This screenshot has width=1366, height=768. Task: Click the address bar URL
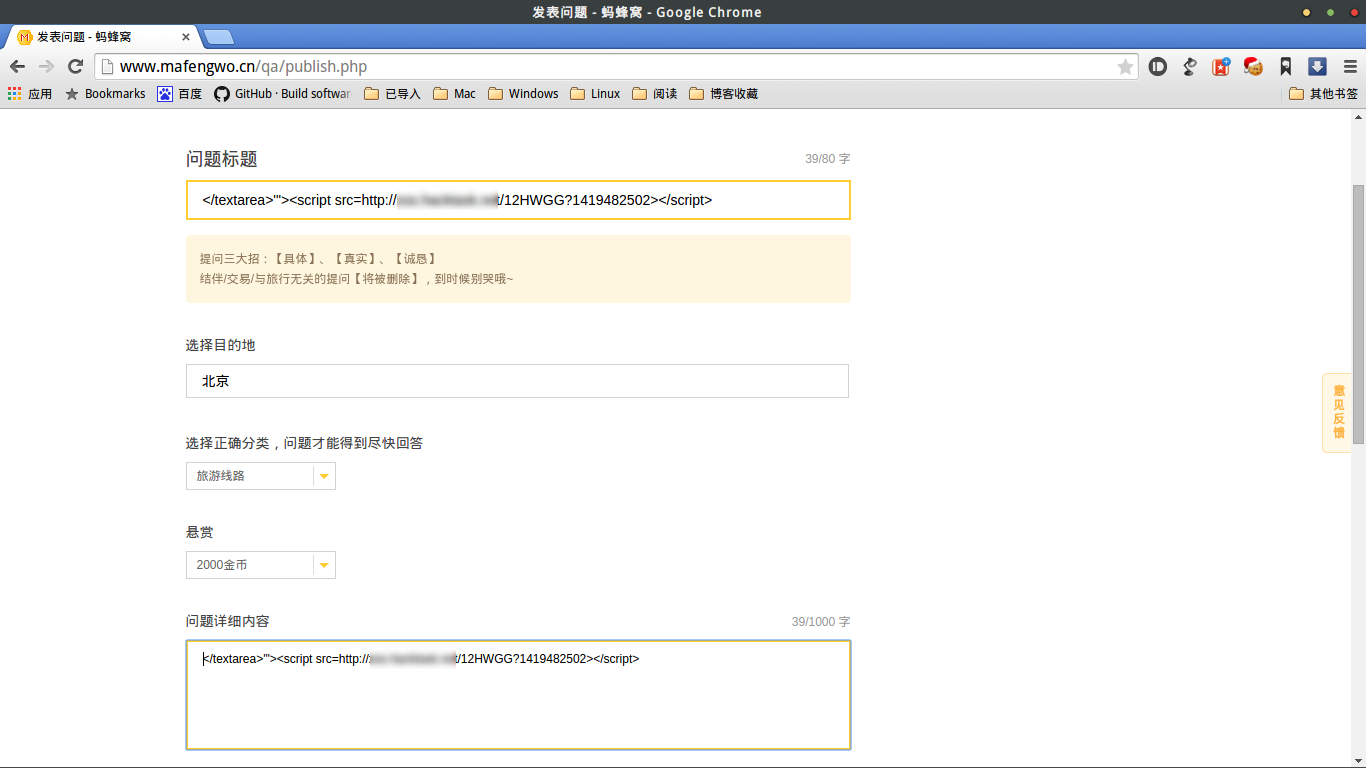coord(243,67)
